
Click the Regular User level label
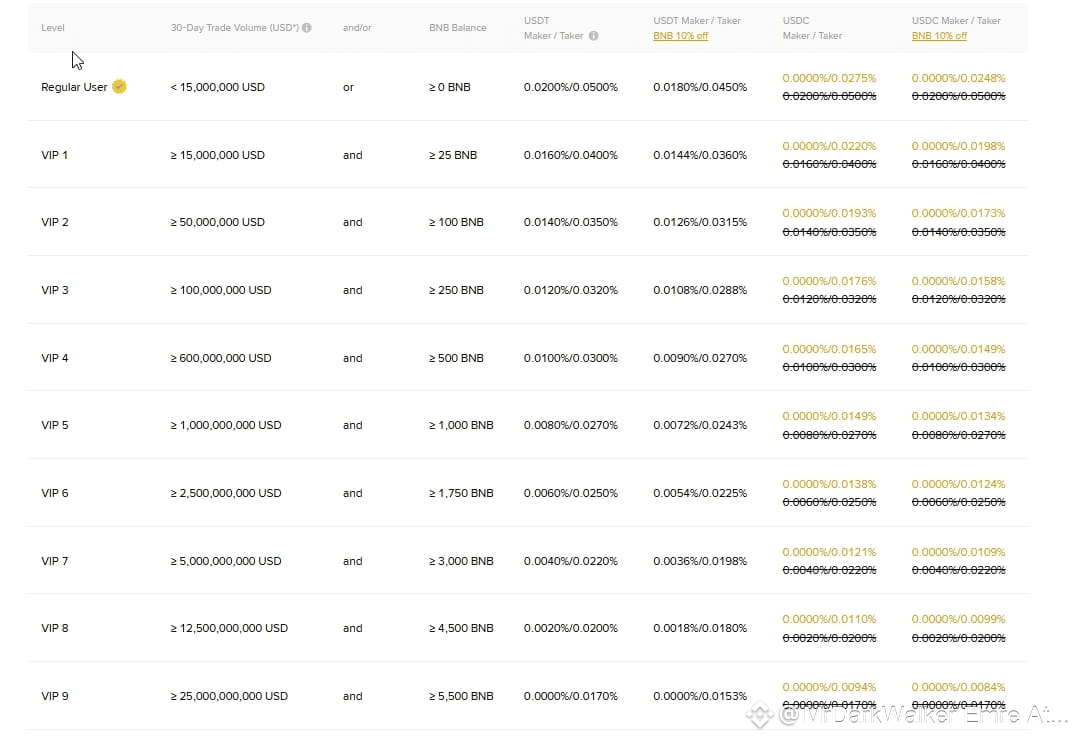(74, 87)
